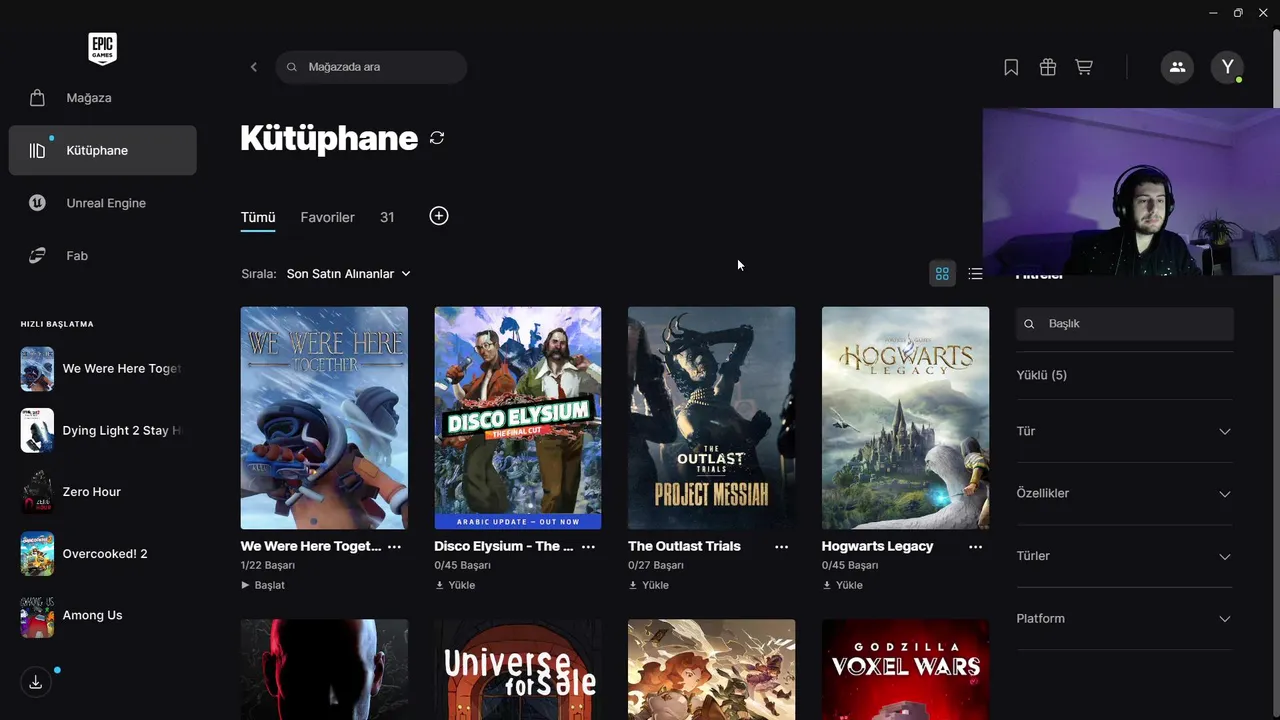Screen dimensions: 1280x720
Task: Quick launch Overcooked! 2 in sidebar
Action: coord(102,554)
